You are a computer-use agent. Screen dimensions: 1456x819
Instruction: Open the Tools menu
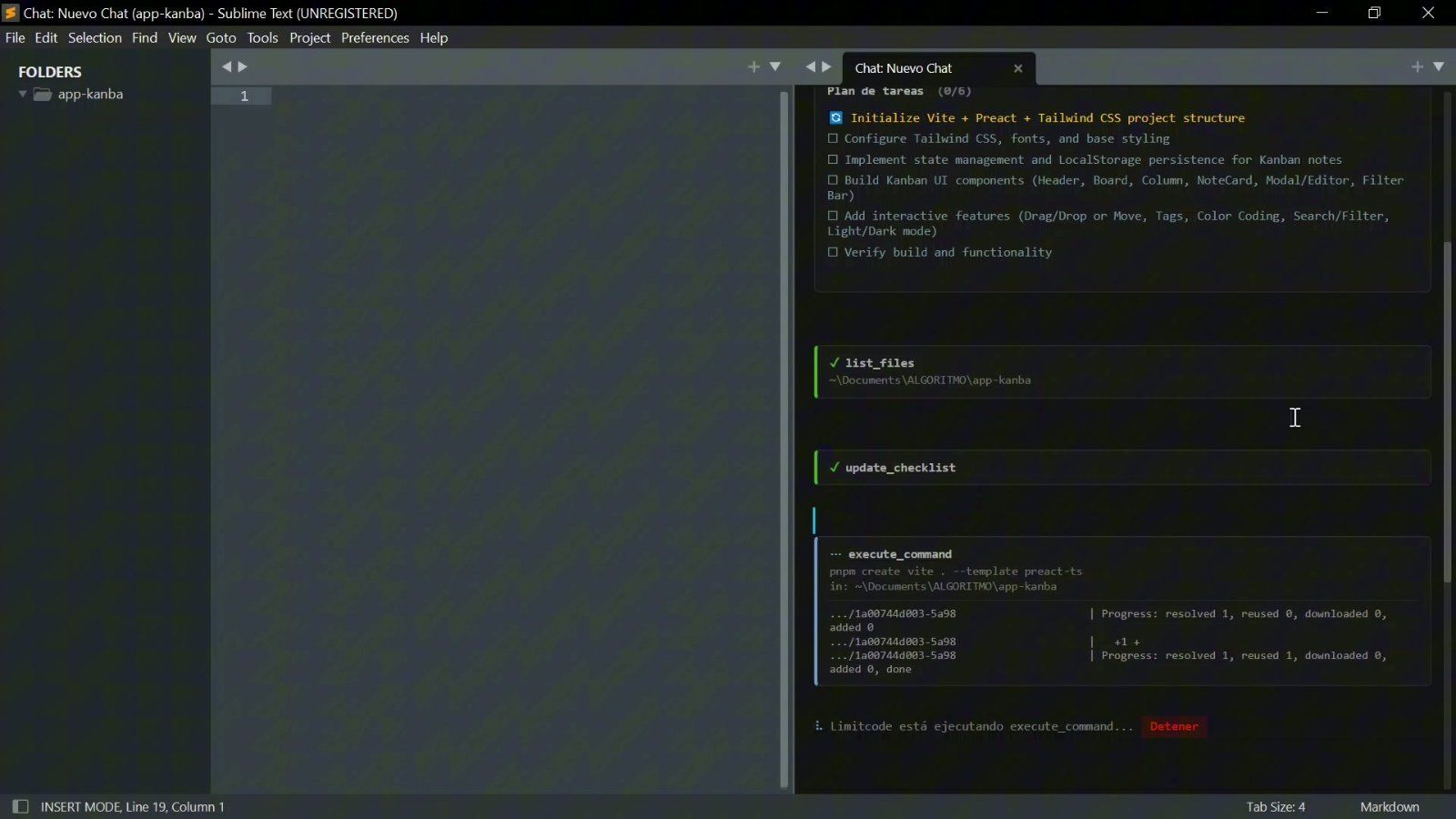coord(263,37)
